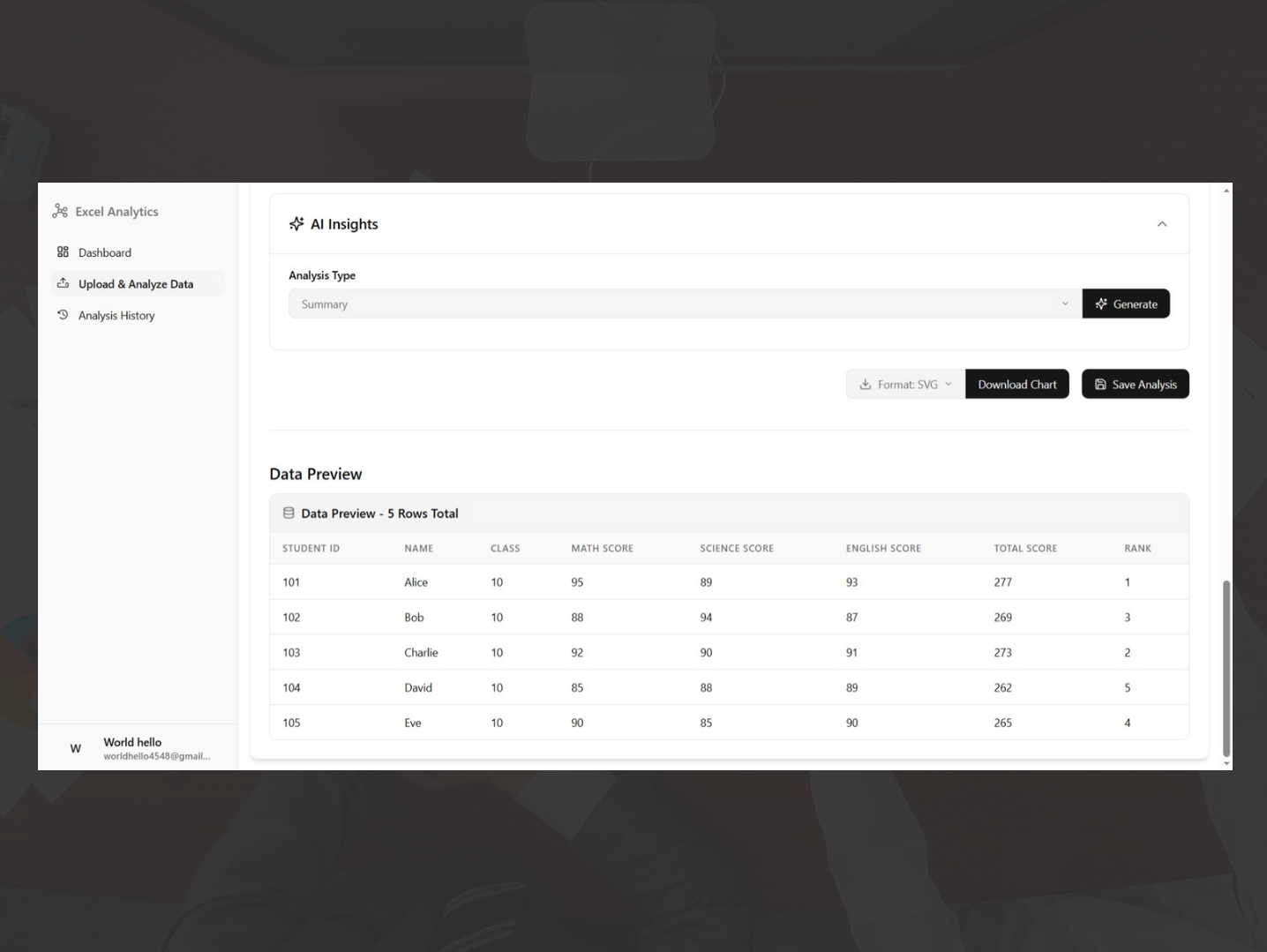1267x952 pixels.
Task: Click the download icon in the Format button
Action: tap(866, 384)
